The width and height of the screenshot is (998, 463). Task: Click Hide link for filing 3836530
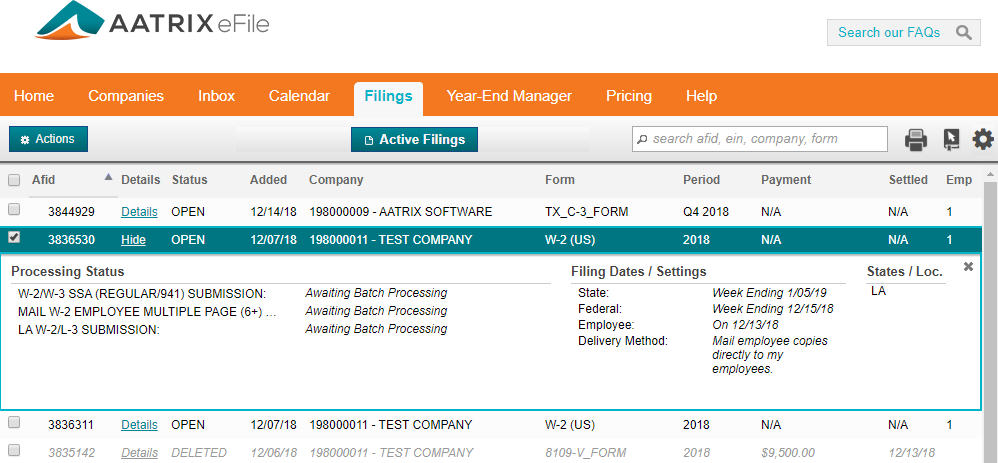tap(132, 240)
